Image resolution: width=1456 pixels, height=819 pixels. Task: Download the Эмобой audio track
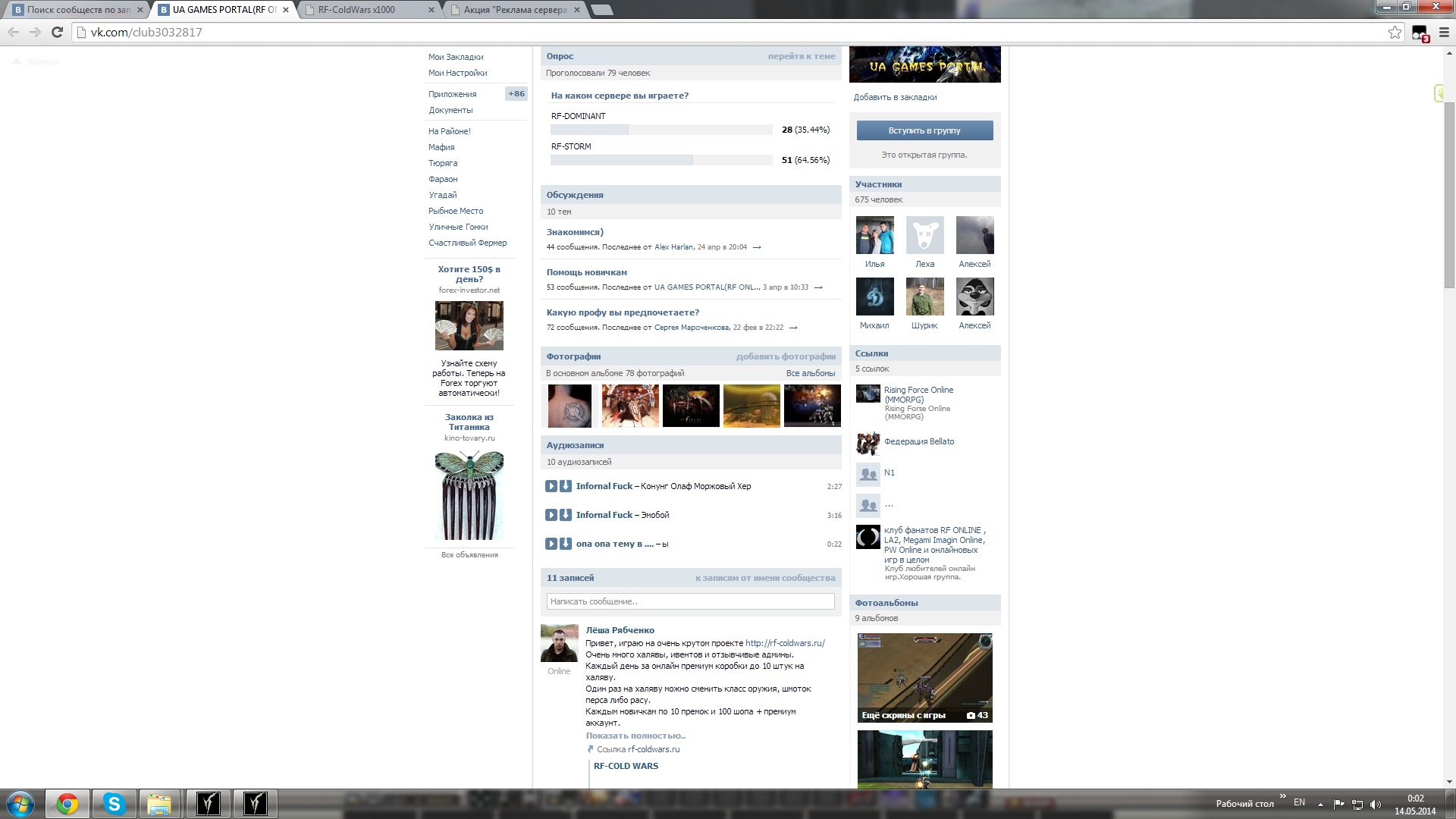pyautogui.click(x=566, y=515)
